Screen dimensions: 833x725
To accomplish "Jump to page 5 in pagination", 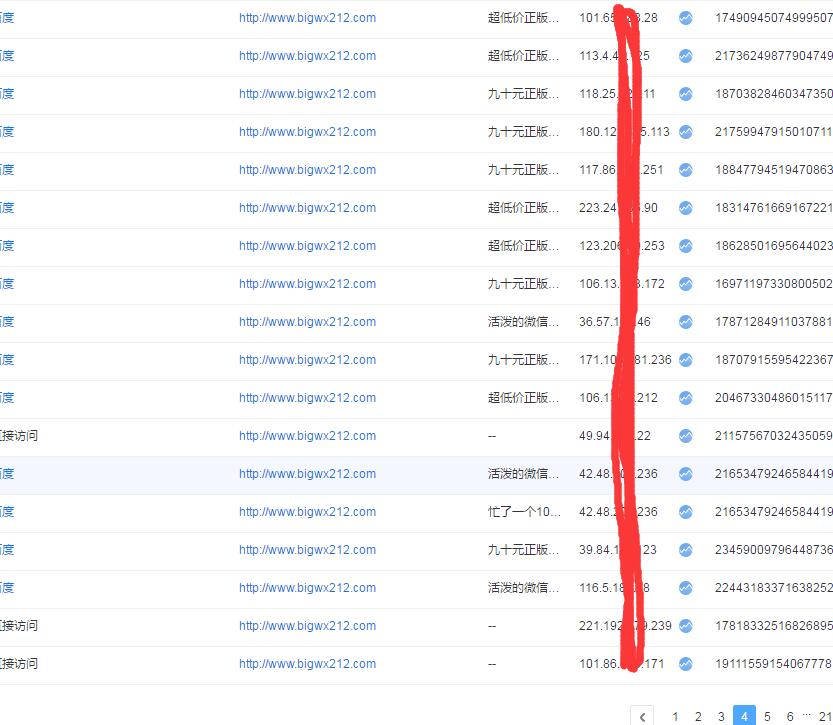I will click(767, 717).
